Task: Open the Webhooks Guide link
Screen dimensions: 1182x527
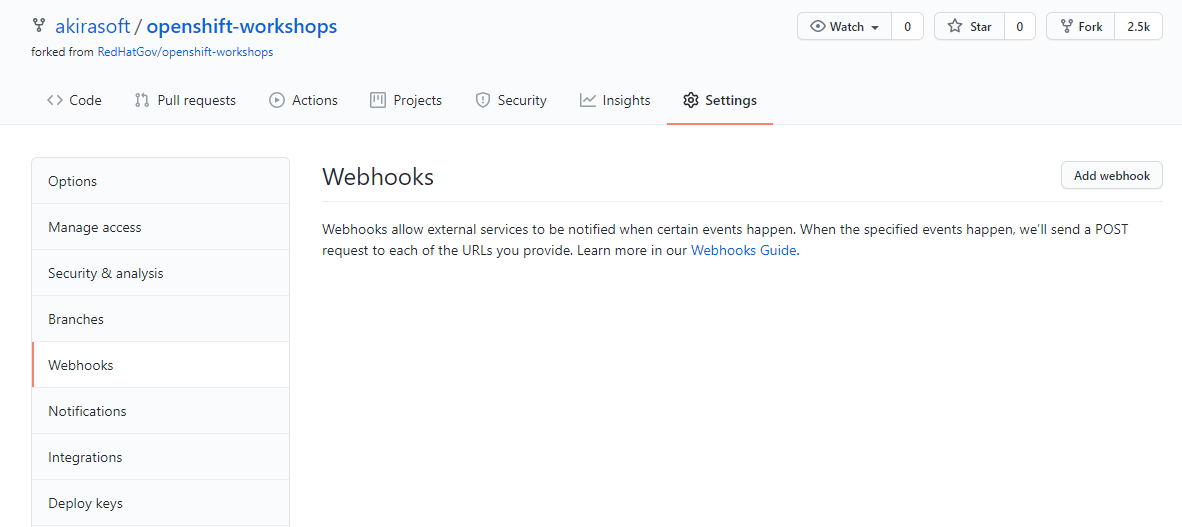Action: pos(744,251)
